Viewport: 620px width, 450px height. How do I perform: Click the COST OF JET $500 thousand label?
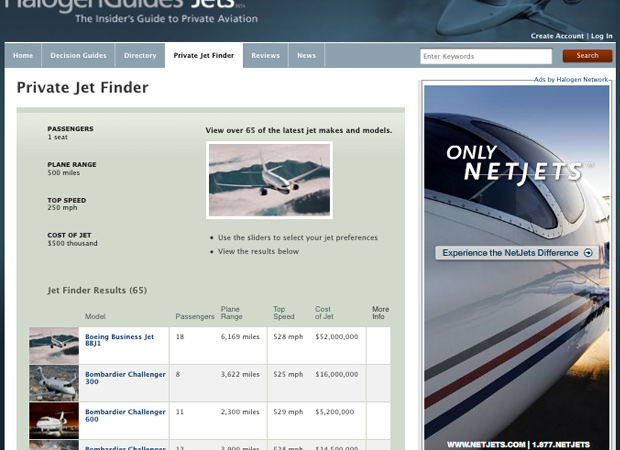click(x=72, y=239)
